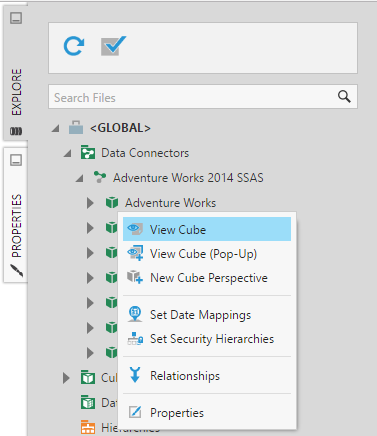Click the briefcase icon beside <GLOBAL>
The width and height of the screenshot is (377, 436).
click(x=76, y=127)
